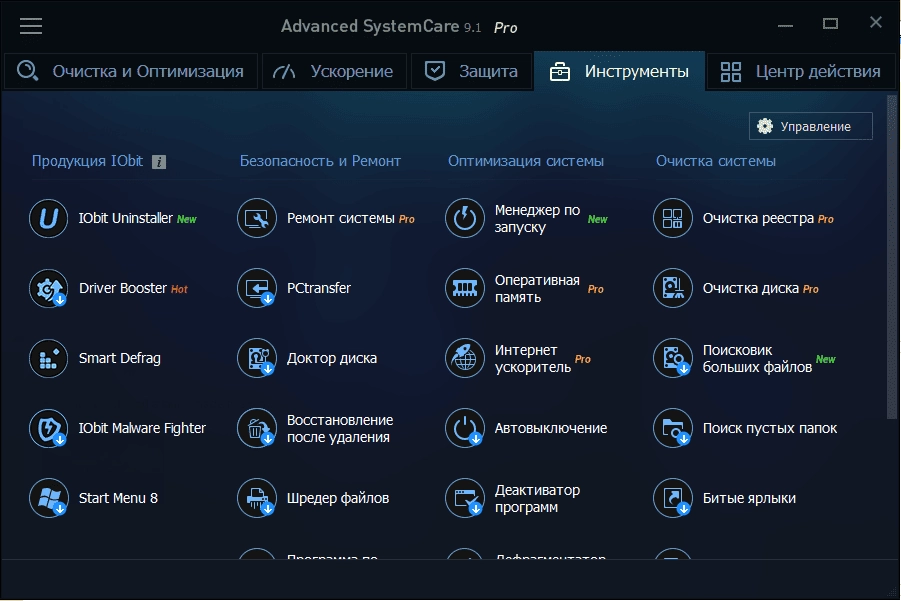901x601 pixels.
Task: Click the Очистка диска label
Action: pyautogui.click(x=751, y=288)
